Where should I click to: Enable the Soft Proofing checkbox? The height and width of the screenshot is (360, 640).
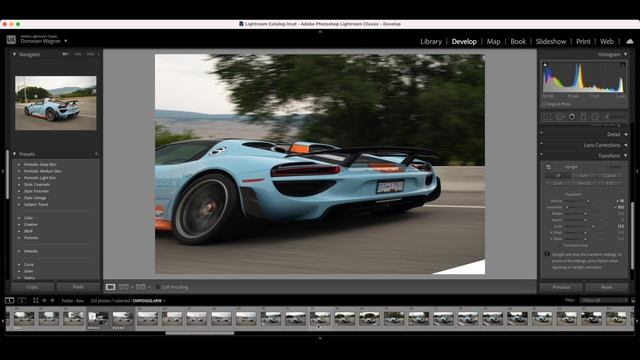[x=158, y=287]
